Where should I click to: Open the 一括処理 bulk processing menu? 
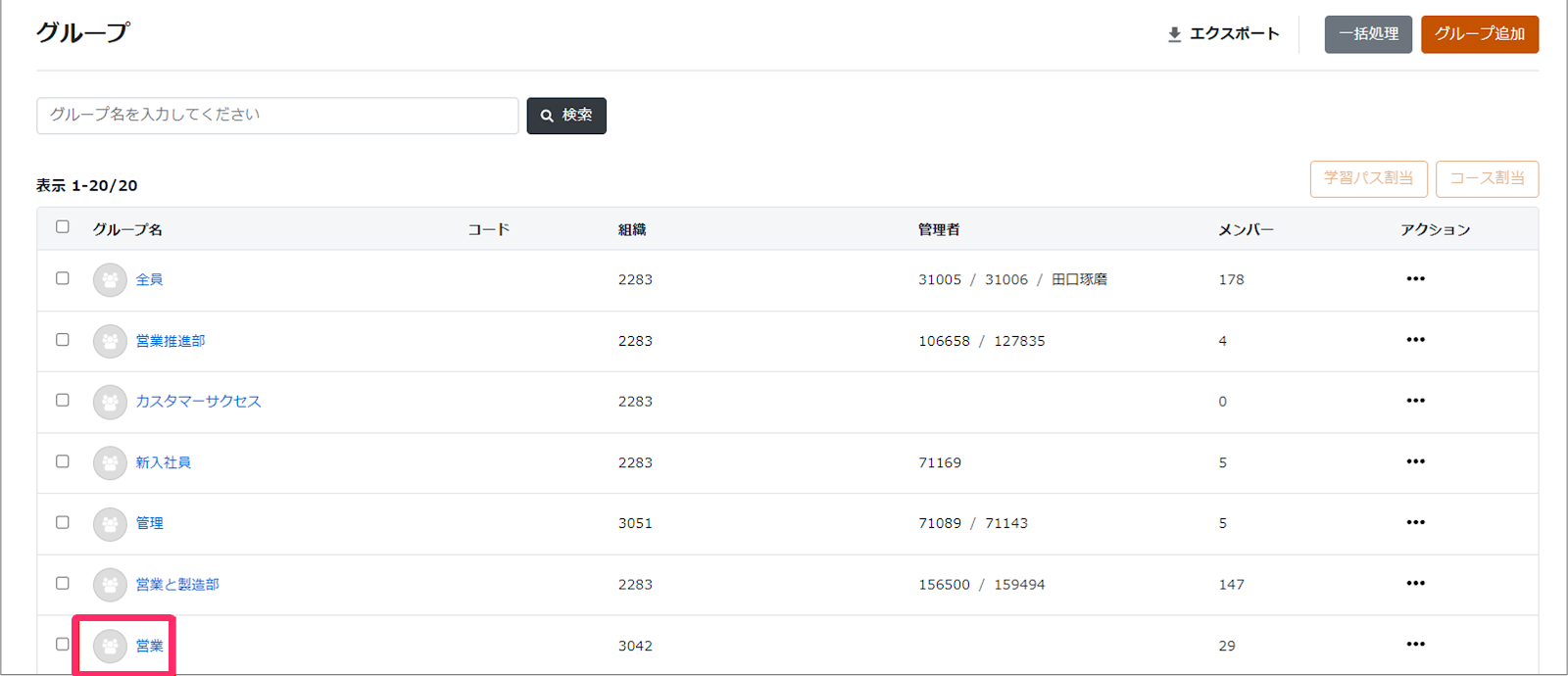(1368, 34)
